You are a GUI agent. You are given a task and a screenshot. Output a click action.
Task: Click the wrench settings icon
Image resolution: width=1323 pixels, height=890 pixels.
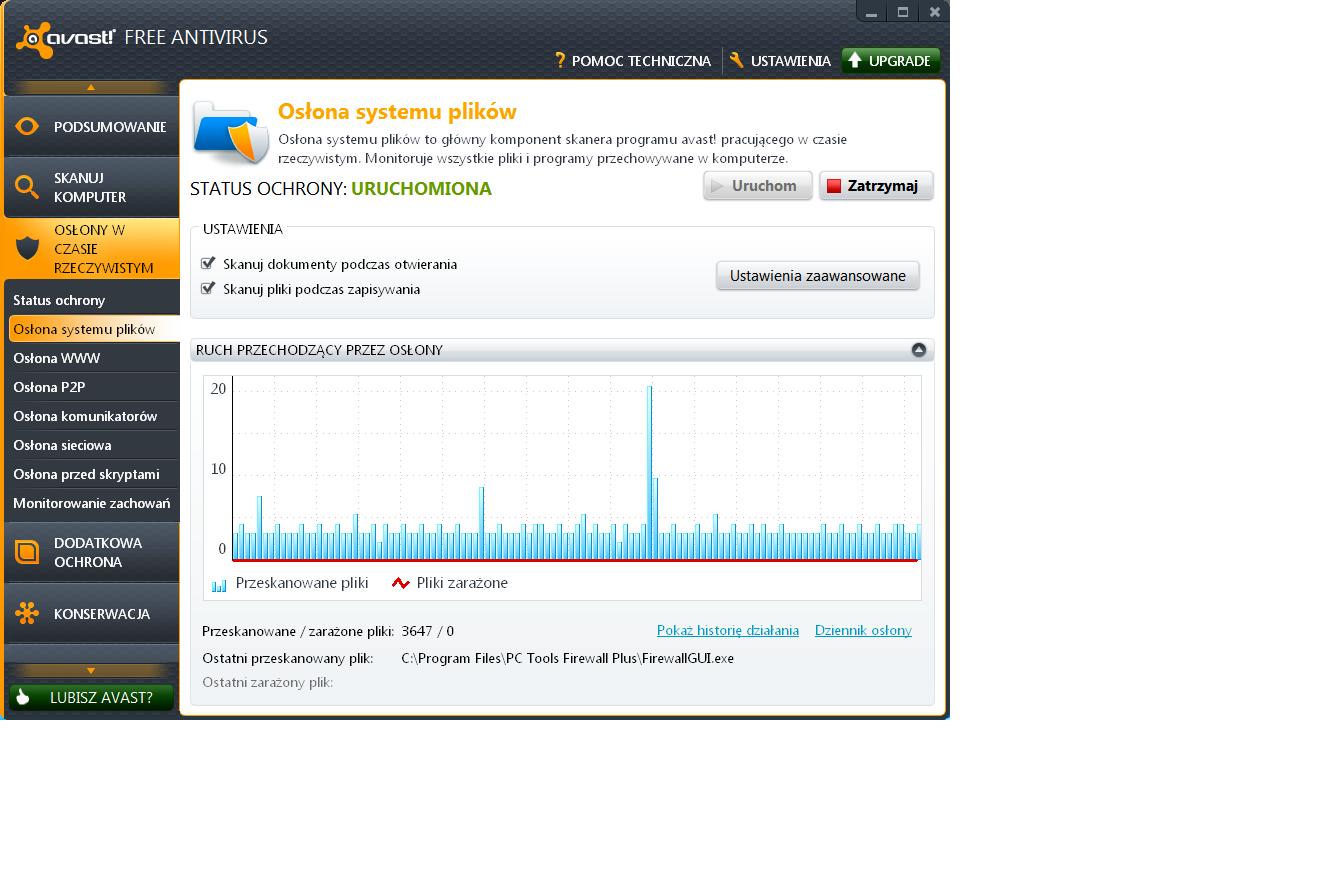pos(737,61)
